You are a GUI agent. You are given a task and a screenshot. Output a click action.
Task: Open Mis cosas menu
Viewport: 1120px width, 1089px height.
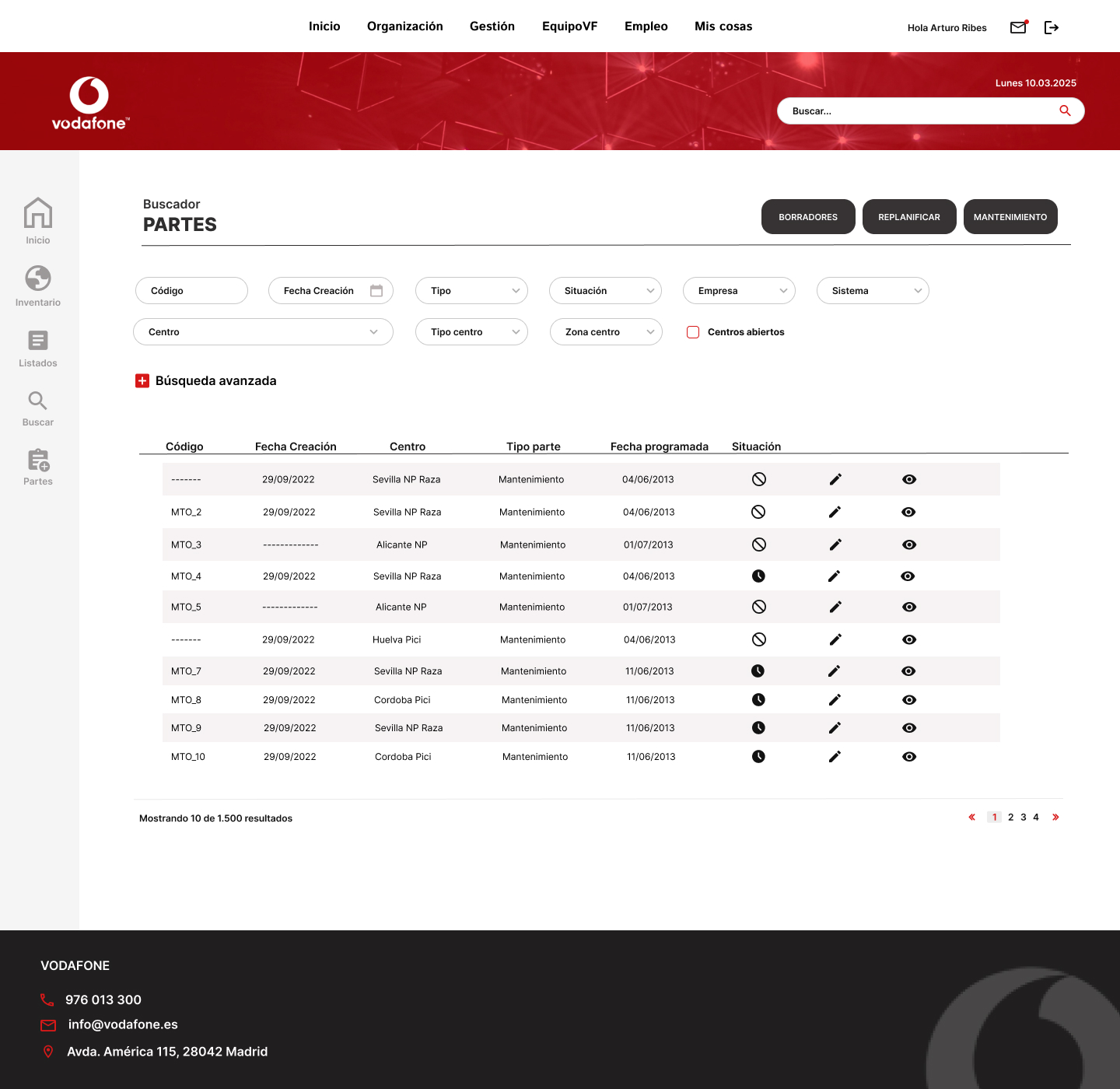[723, 26]
